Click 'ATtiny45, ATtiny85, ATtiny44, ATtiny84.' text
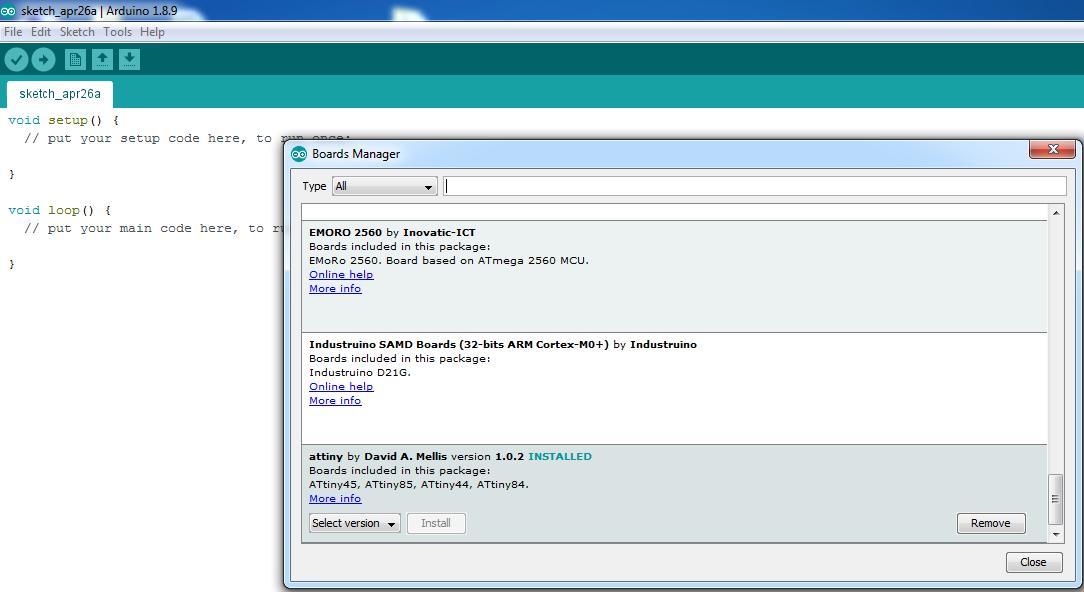This screenshot has width=1084, height=592. point(419,484)
